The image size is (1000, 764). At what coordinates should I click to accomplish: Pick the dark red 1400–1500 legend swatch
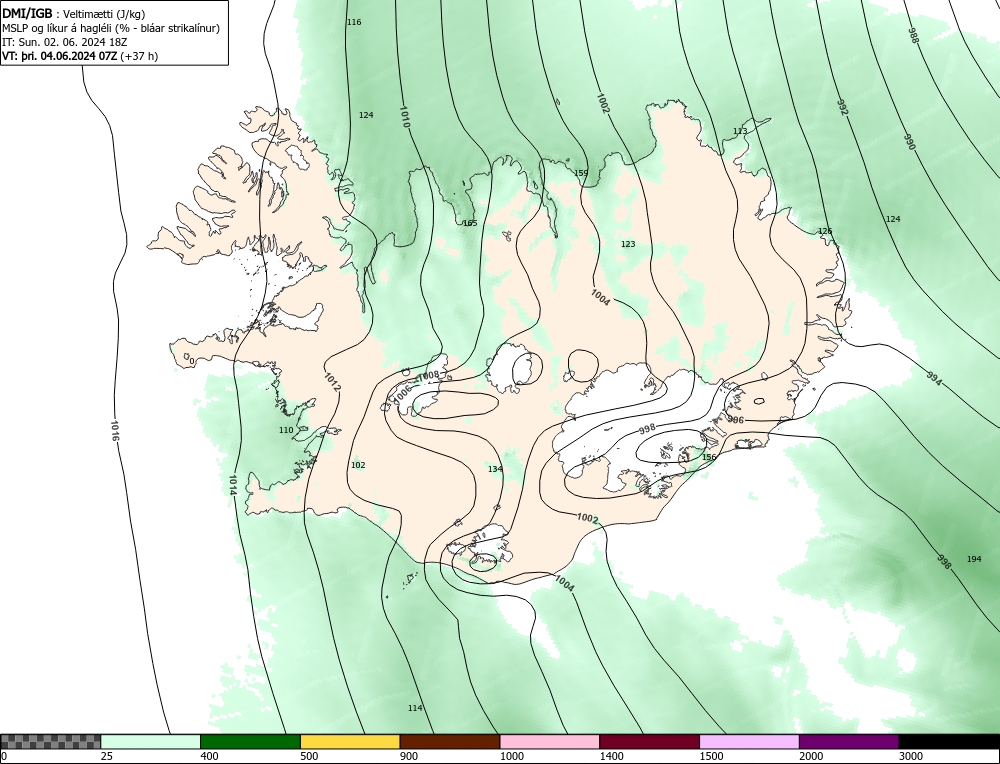click(649, 741)
